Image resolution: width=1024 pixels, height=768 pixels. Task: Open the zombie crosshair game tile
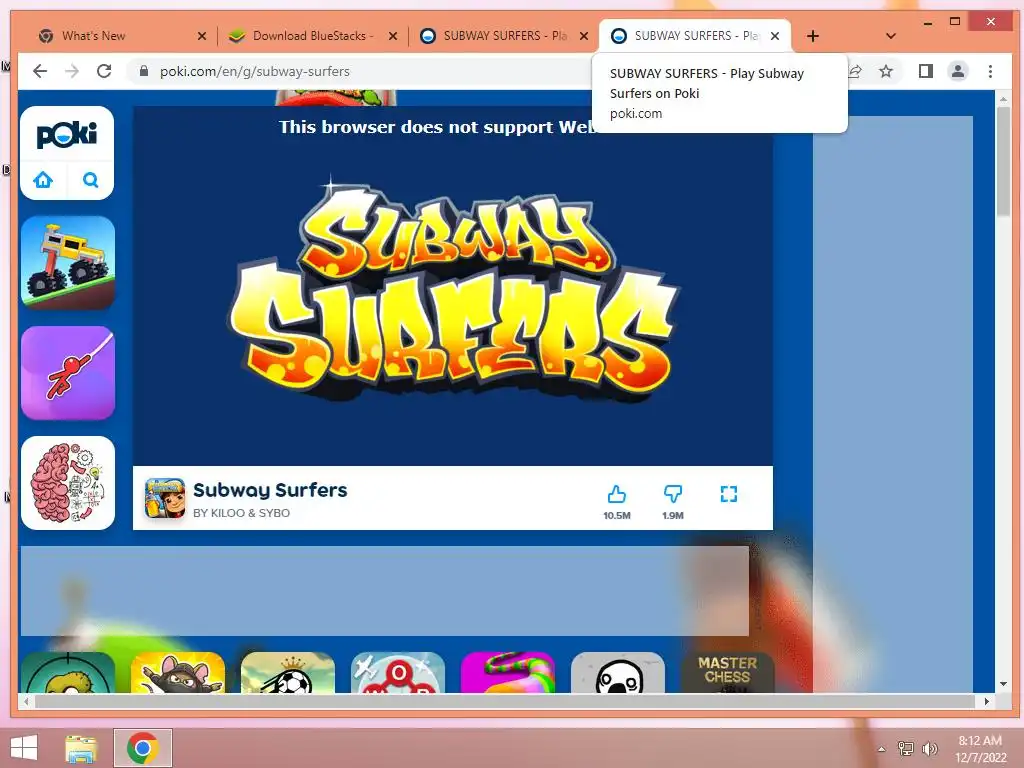[x=68, y=672]
